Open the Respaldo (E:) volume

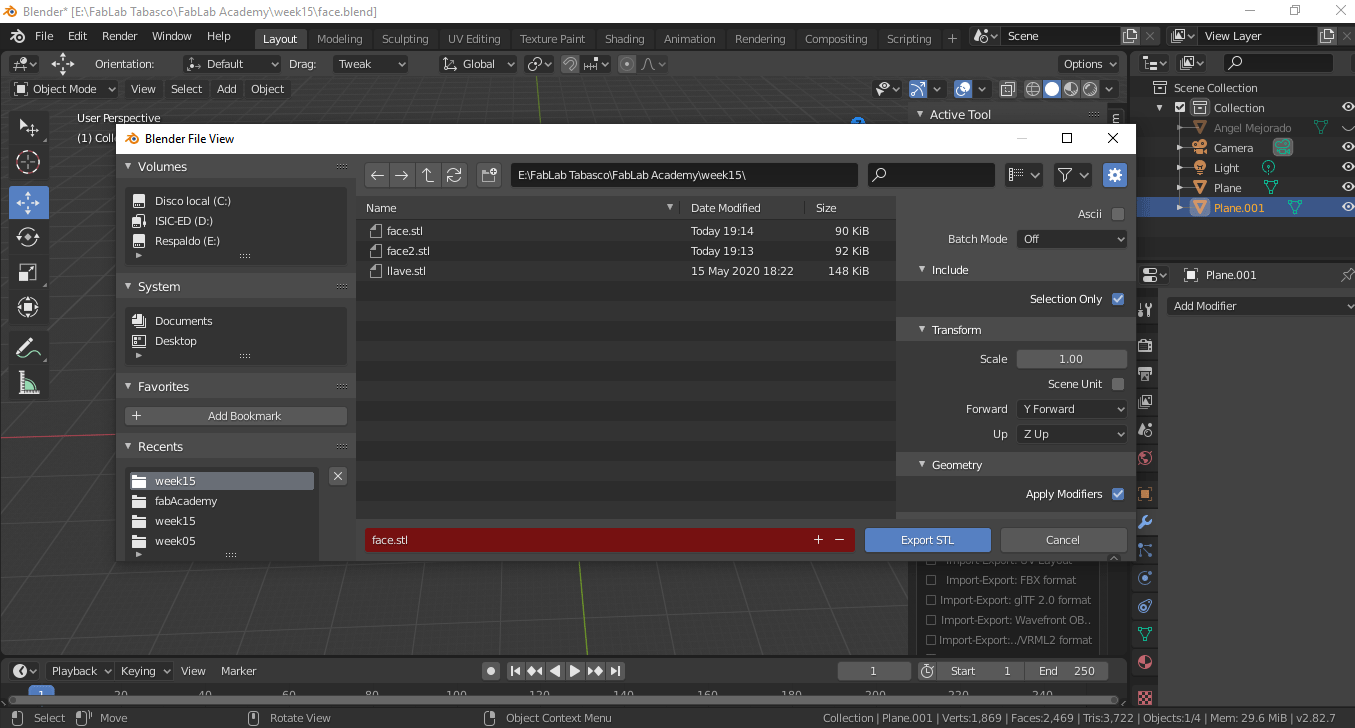pos(187,241)
